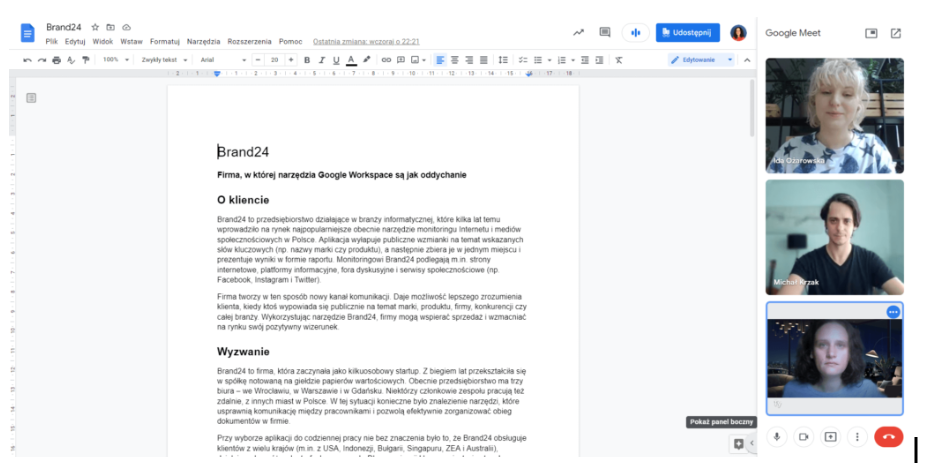
Task: Open the Edytowanie mode dropdown
Action: [x=702, y=60]
